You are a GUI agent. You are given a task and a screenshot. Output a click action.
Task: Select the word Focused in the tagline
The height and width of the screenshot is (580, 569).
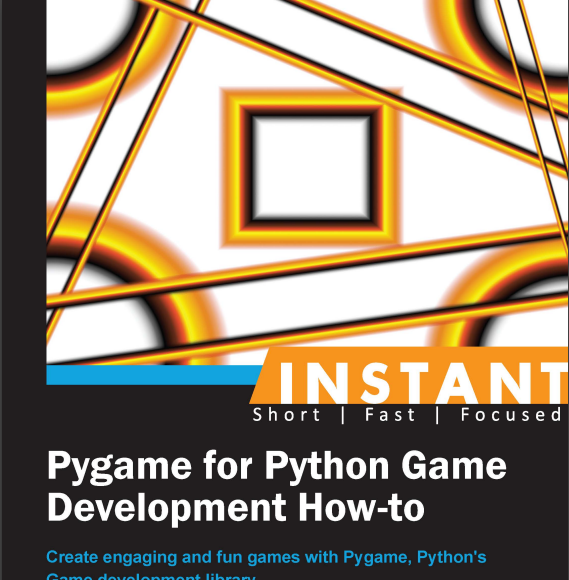tap(511, 415)
